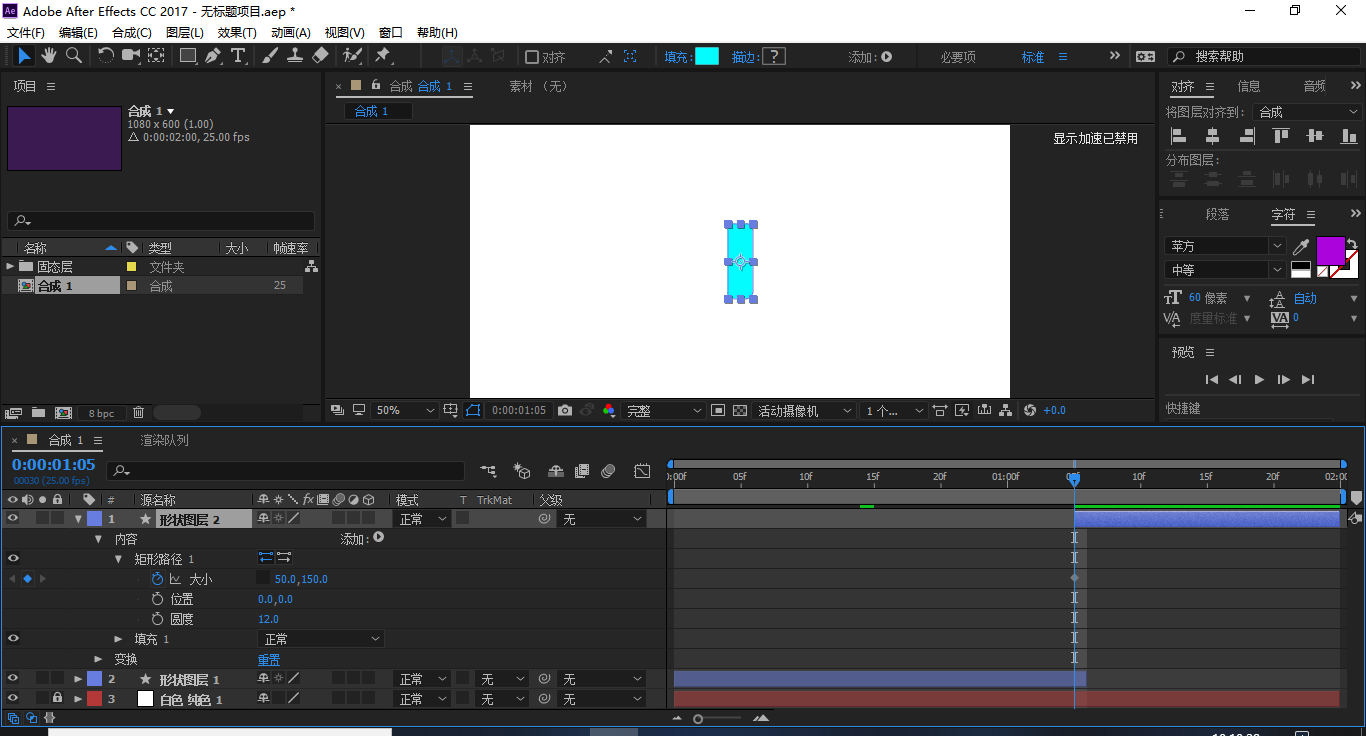
Task: Toggle stopwatch for 圆度 property
Action: (x=157, y=619)
